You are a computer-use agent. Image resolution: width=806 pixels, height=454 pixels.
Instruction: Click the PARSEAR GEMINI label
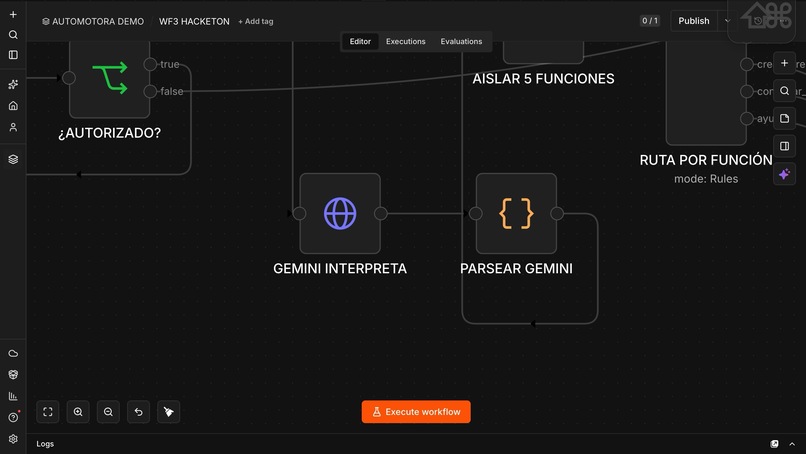(516, 268)
